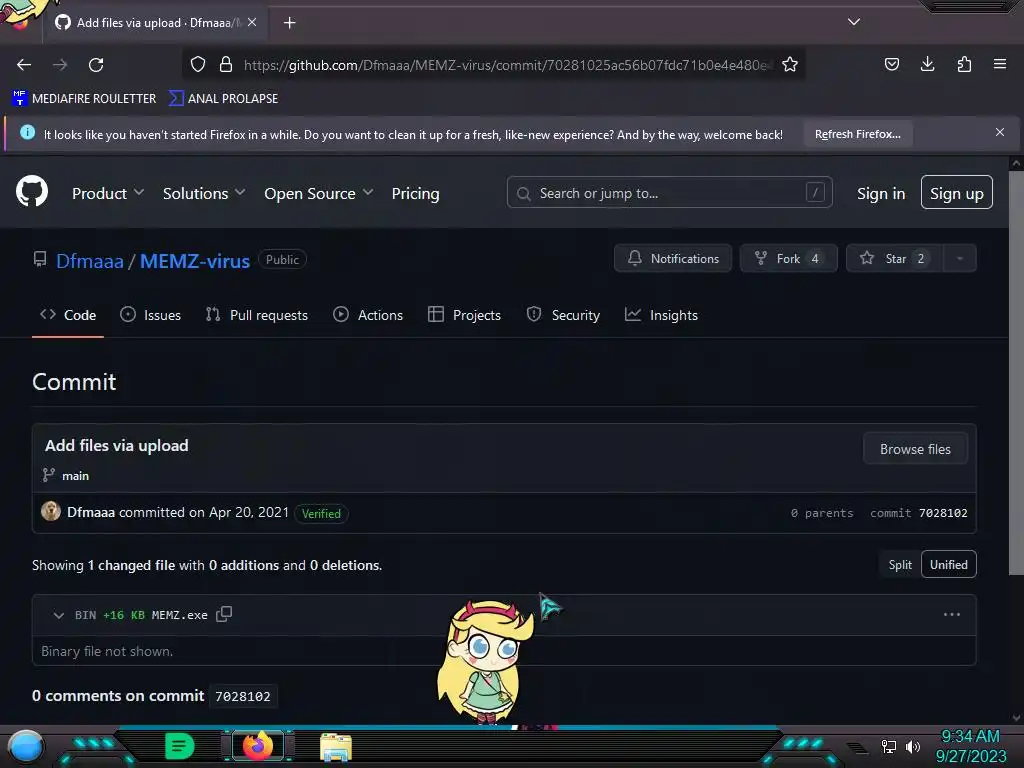Switch to the Actions tab
The image size is (1024, 768).
[x=368, y=315]
